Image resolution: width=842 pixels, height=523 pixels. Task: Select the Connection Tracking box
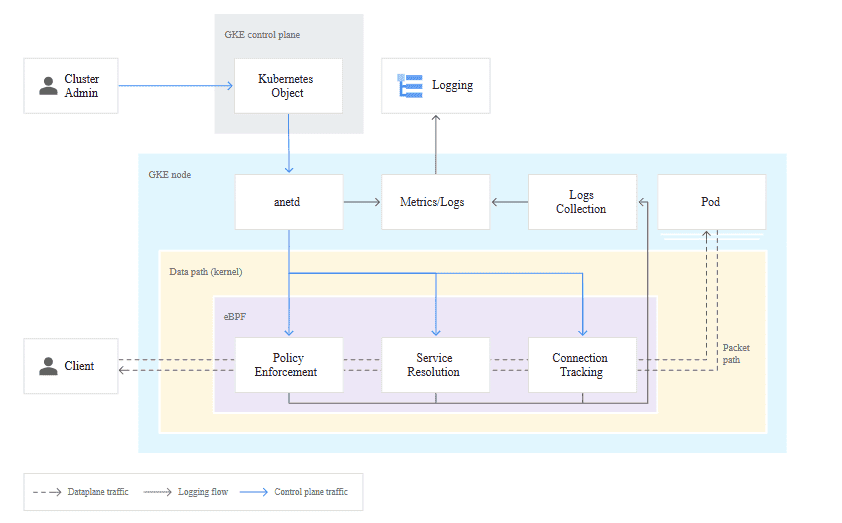click(x=583, y=365)
